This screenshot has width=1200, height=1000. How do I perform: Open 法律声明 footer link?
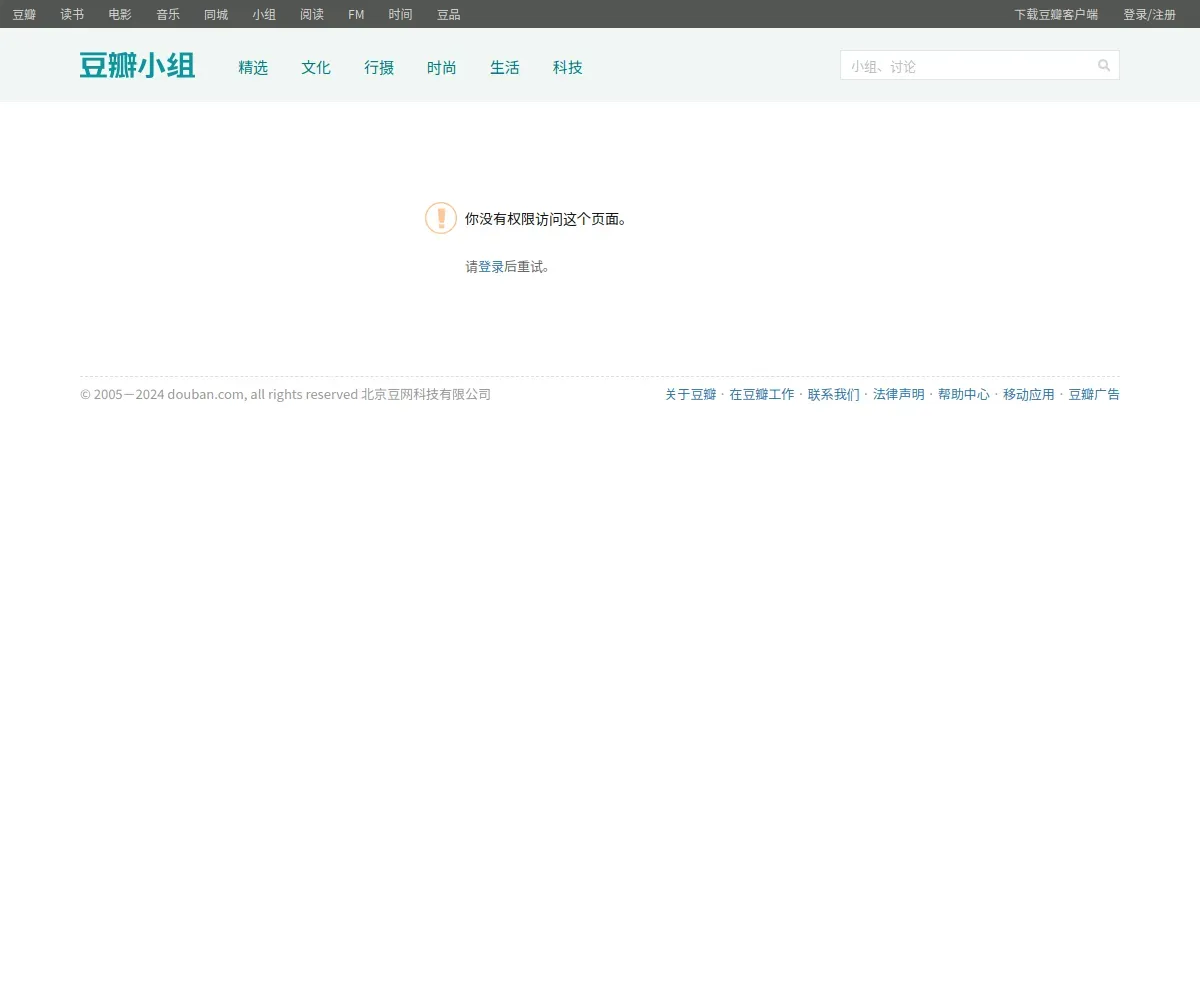click(899, 394)
